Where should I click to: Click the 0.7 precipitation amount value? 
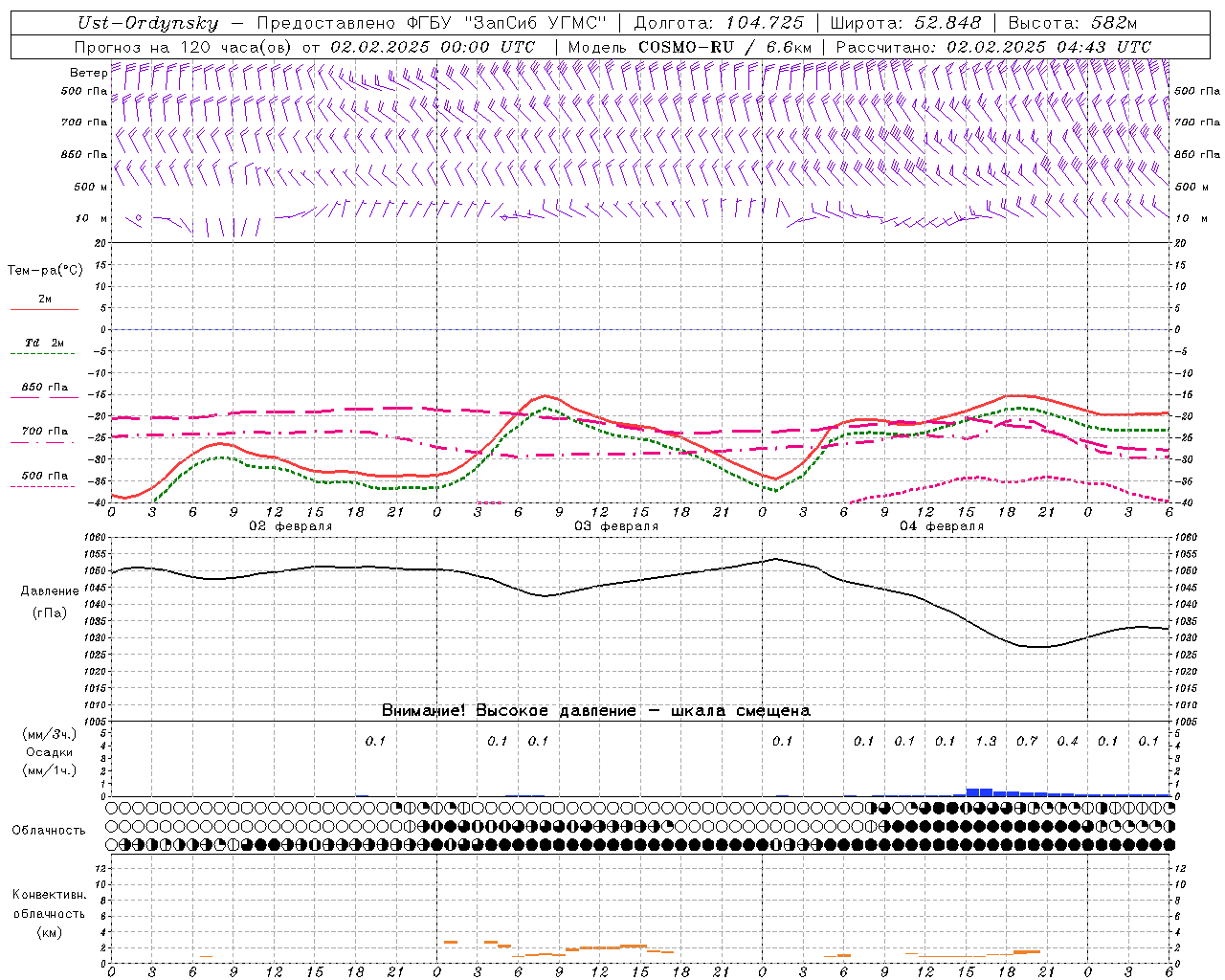(1026, 741)
